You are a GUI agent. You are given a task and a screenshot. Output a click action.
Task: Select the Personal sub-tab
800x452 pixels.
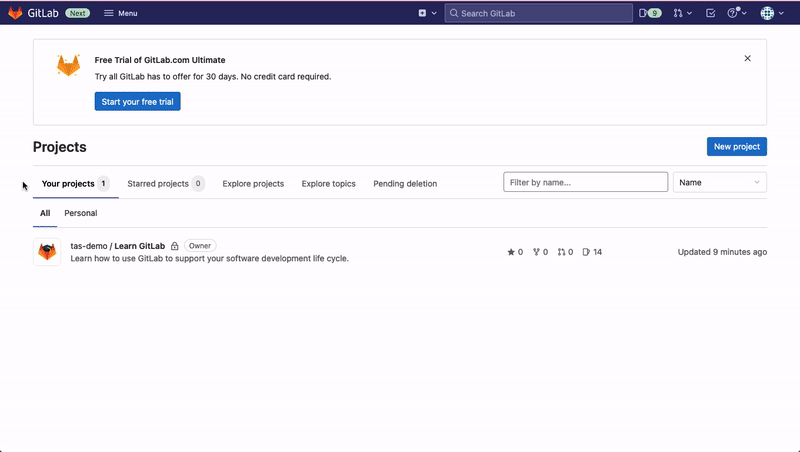(81, 213)
